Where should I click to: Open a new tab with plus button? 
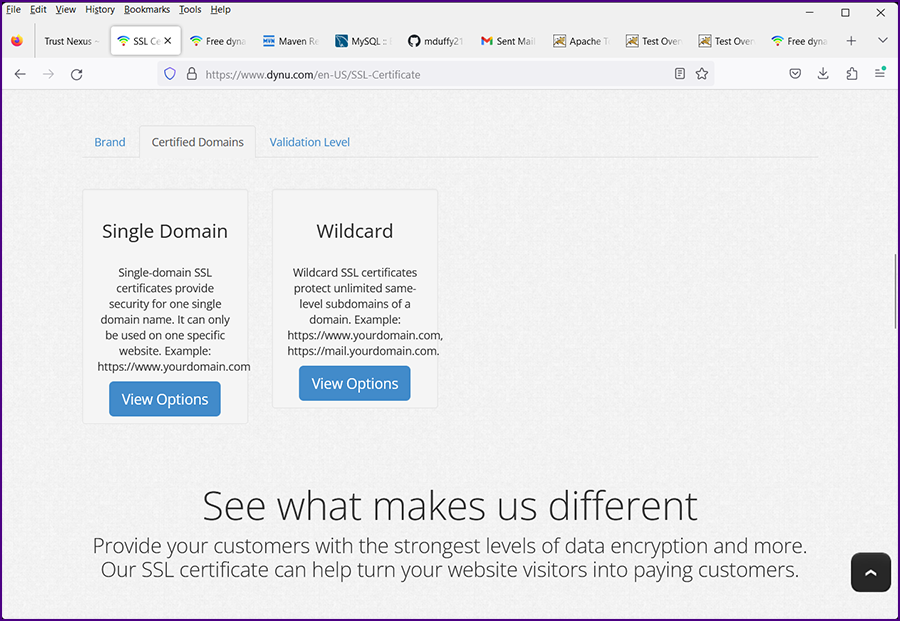point(851,41)
